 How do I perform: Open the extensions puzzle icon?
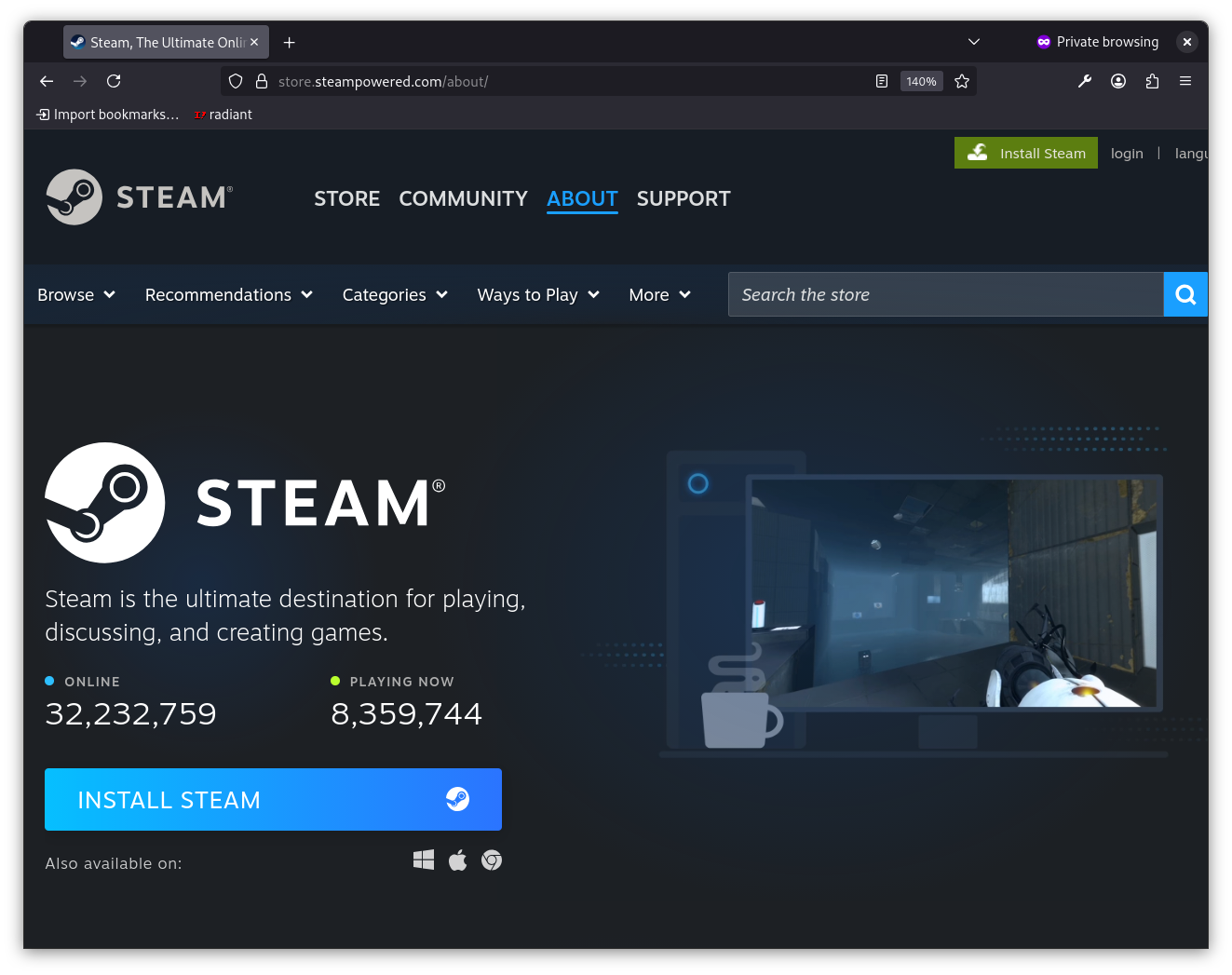[x=1152, y=81]
